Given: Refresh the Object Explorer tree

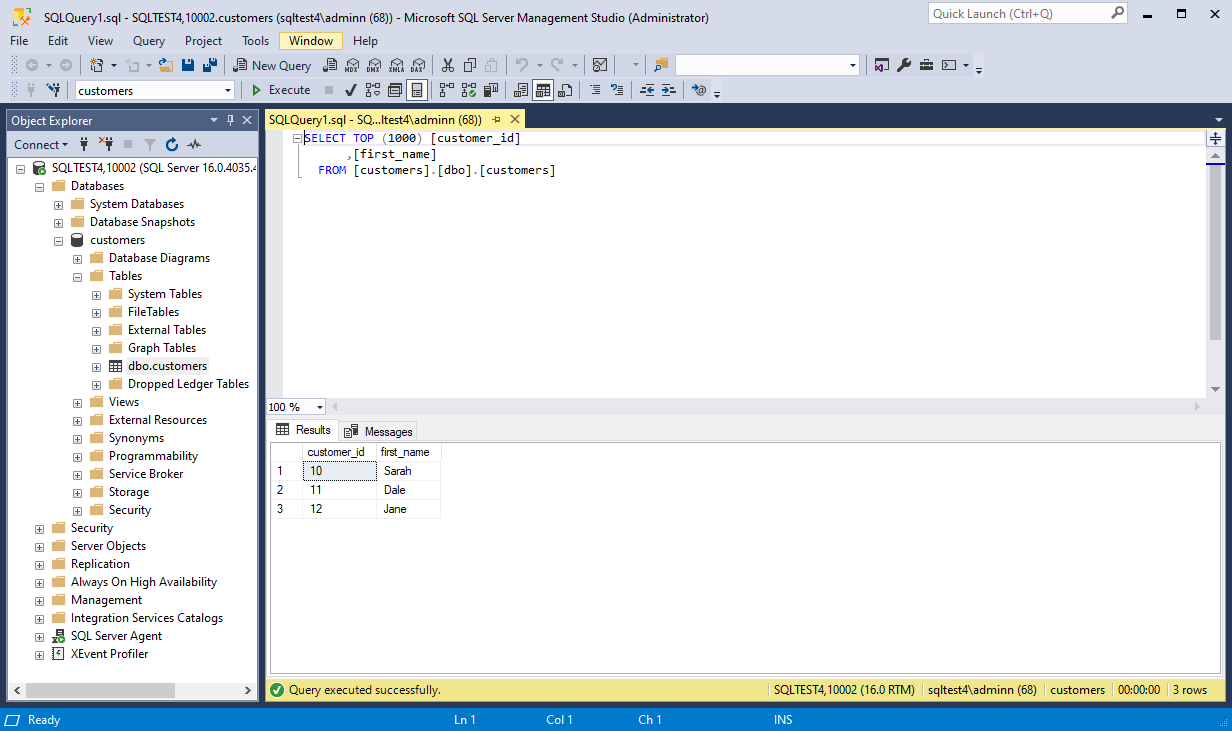Looking at the screenshot, I should 172,144.
